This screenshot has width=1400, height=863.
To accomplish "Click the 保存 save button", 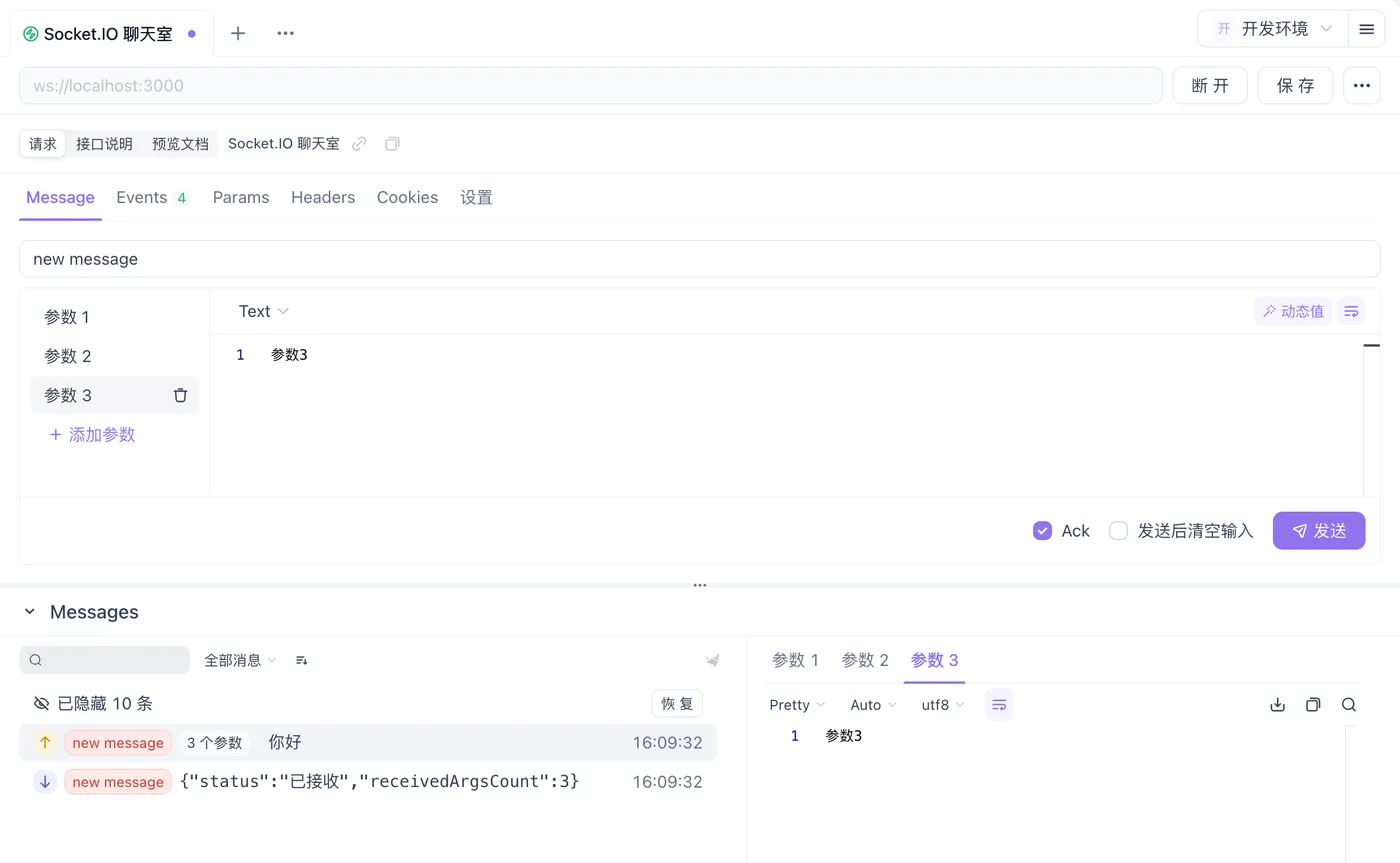I will 1295,86.
